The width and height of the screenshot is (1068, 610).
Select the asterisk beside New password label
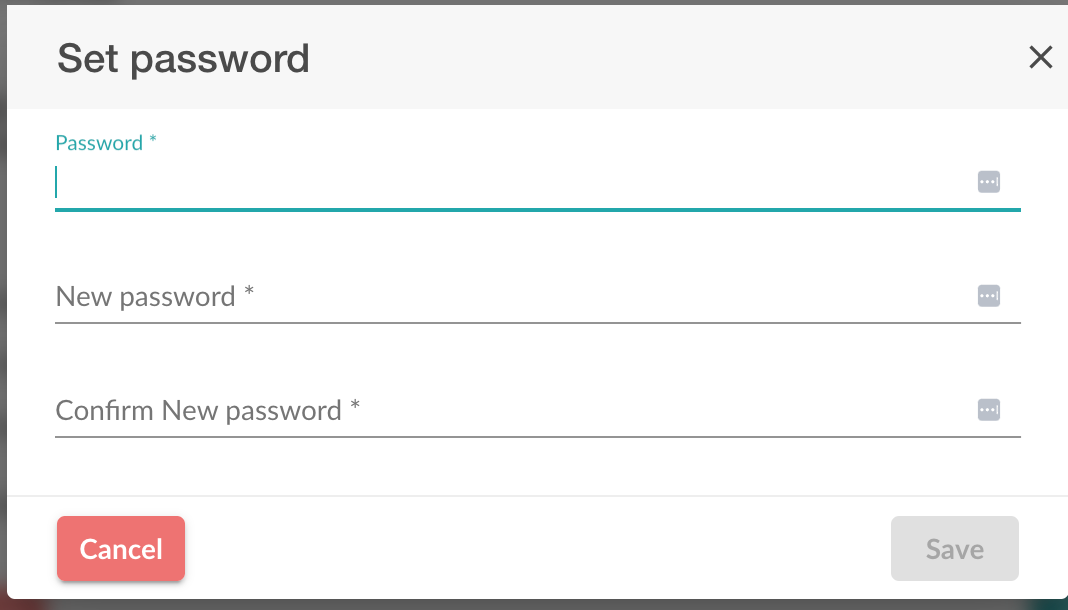tap(249, 291)
